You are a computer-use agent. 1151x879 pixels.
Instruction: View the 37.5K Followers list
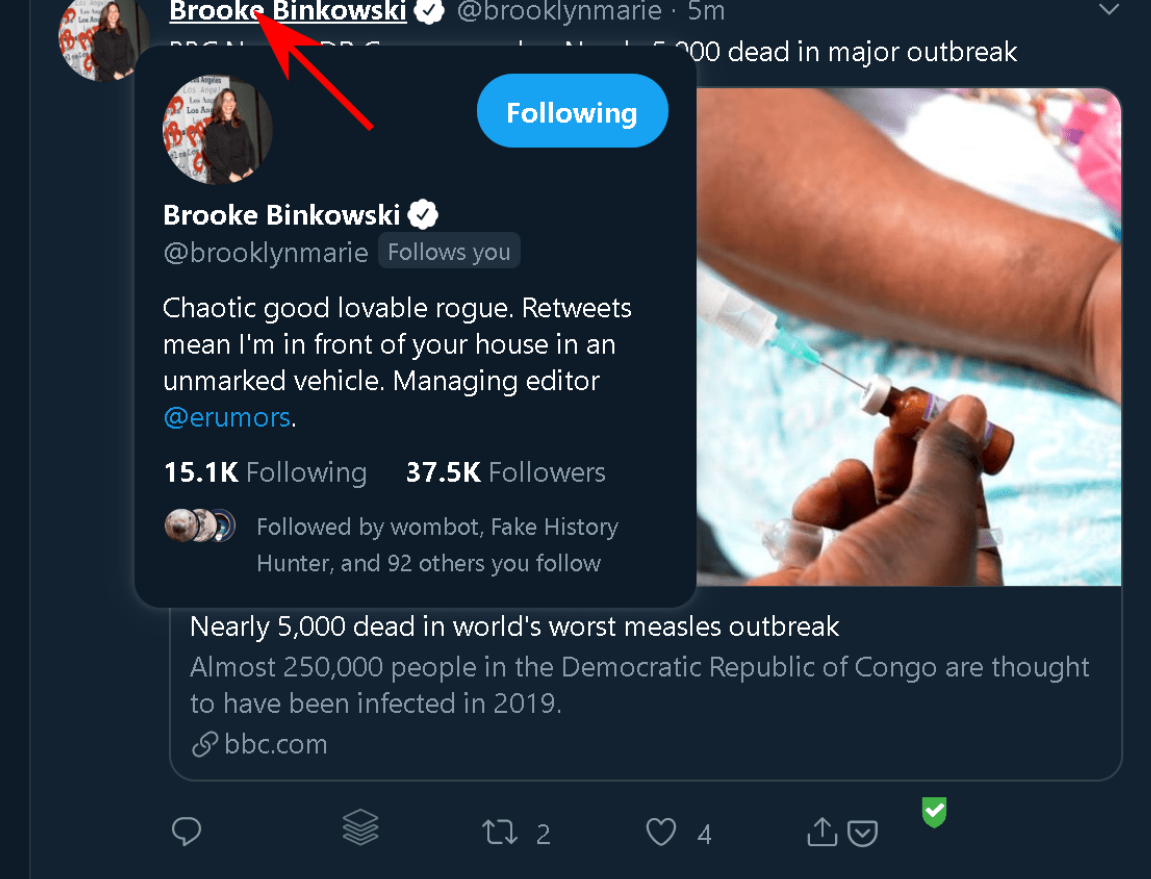(505, 472)
